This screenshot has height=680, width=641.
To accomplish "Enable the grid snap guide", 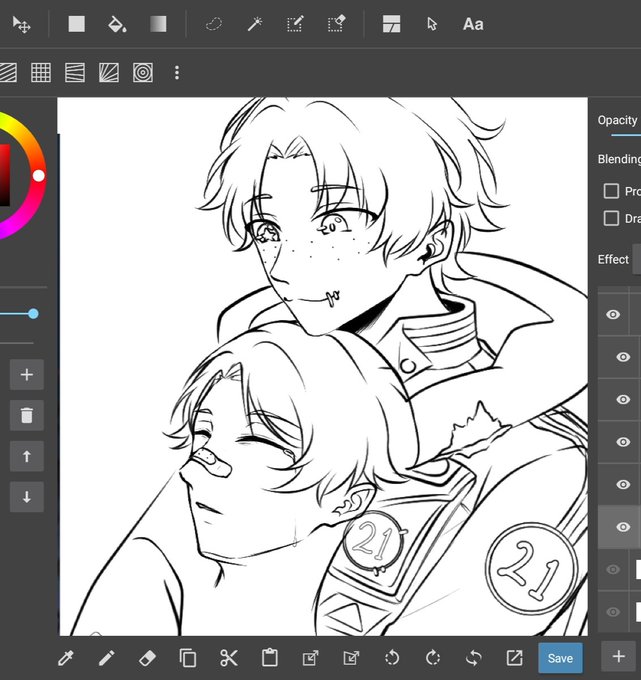I will pos(41,72).
